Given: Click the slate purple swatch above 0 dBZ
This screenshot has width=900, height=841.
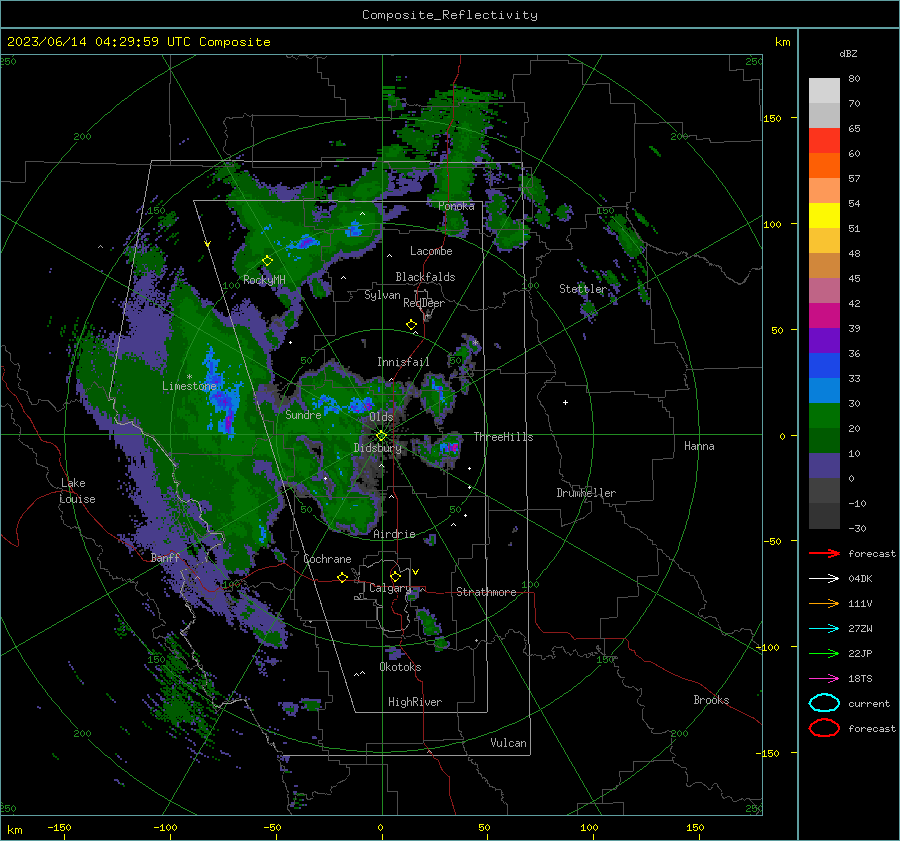Looking at the screenshot, I should point(824,466).
